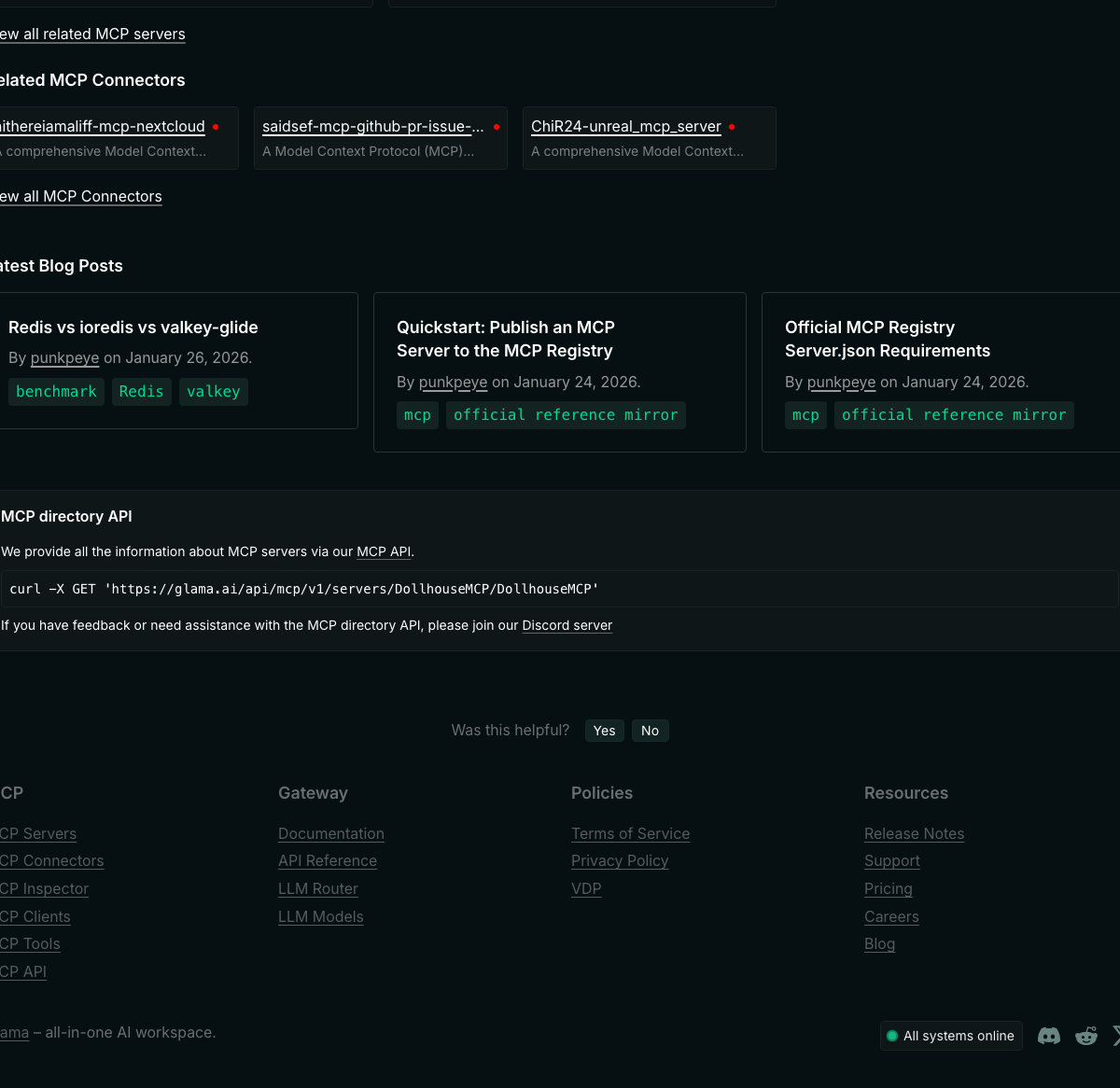
Task: Open the Reddit icon in footer
Action: (x=1086, y=1036)
